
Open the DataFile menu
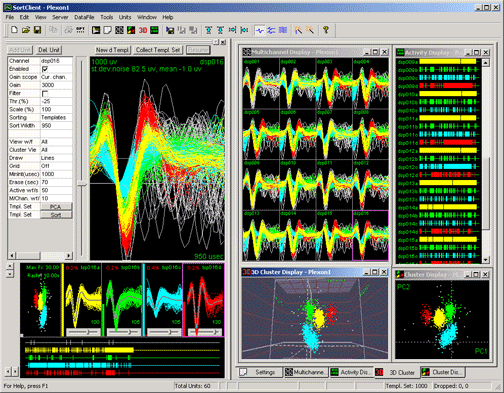click(x=84, y=17)
